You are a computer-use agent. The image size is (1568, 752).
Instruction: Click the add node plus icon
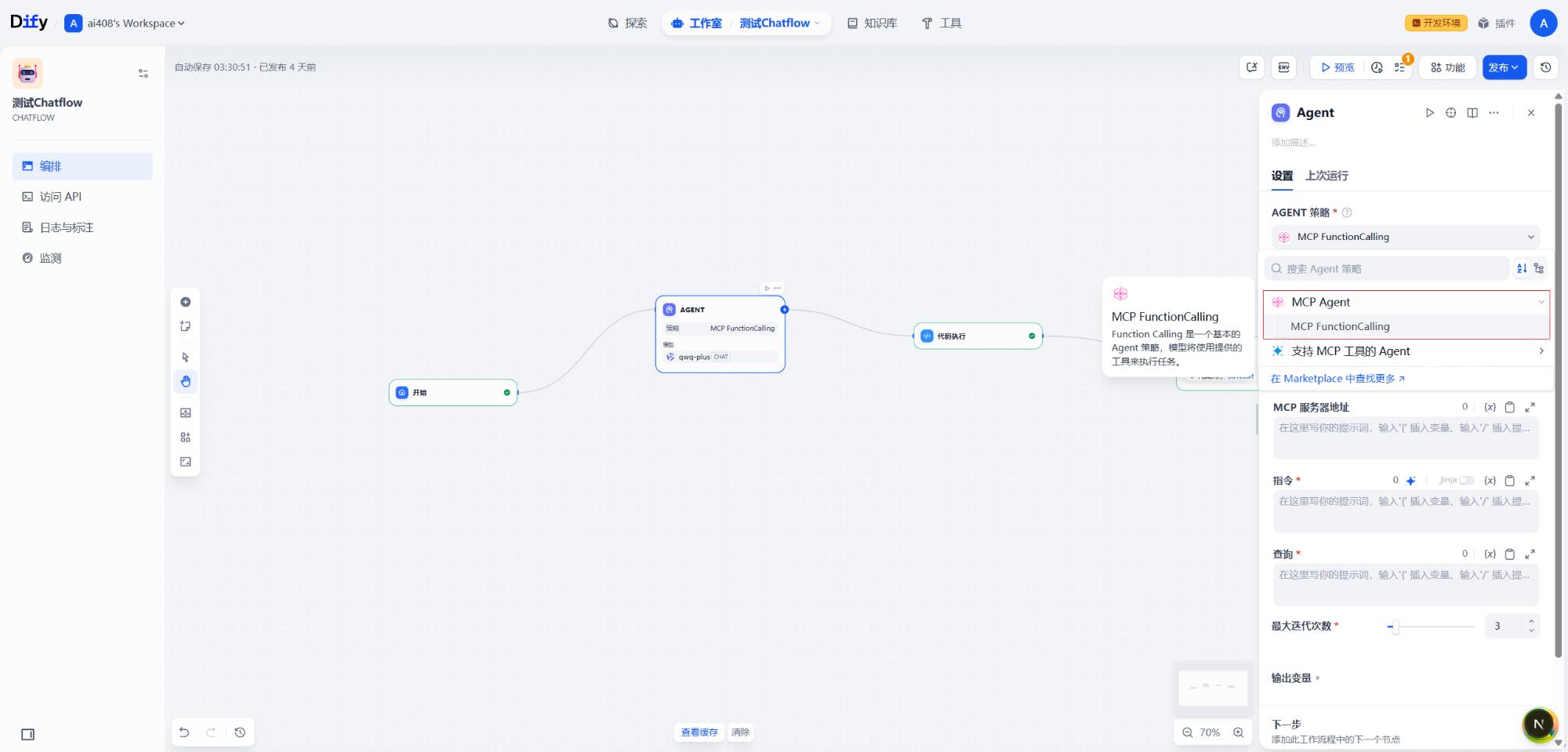pyautogui.click(x=186, y=302)
